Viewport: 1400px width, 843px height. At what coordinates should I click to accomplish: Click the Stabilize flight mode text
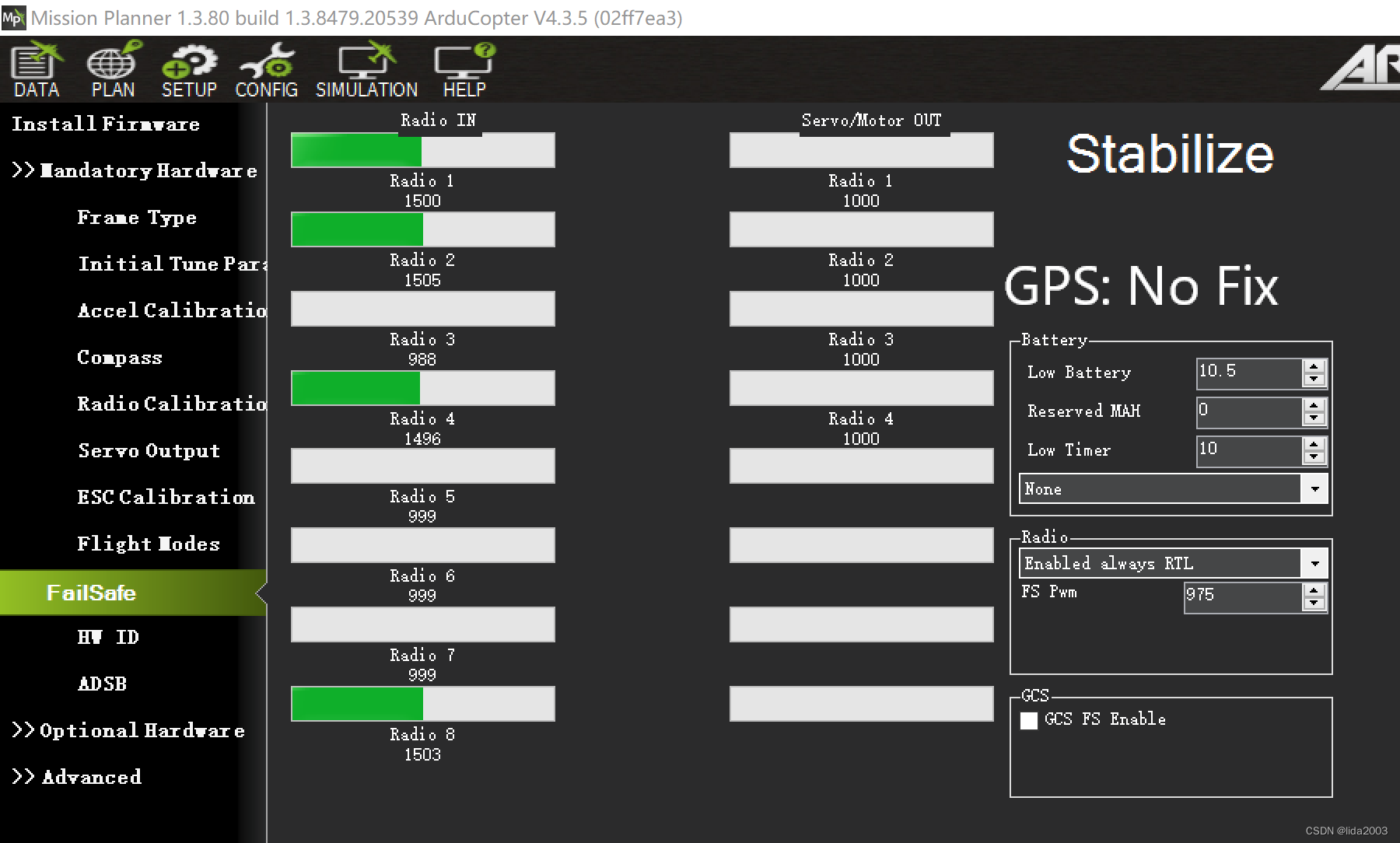coord(1171,153)
